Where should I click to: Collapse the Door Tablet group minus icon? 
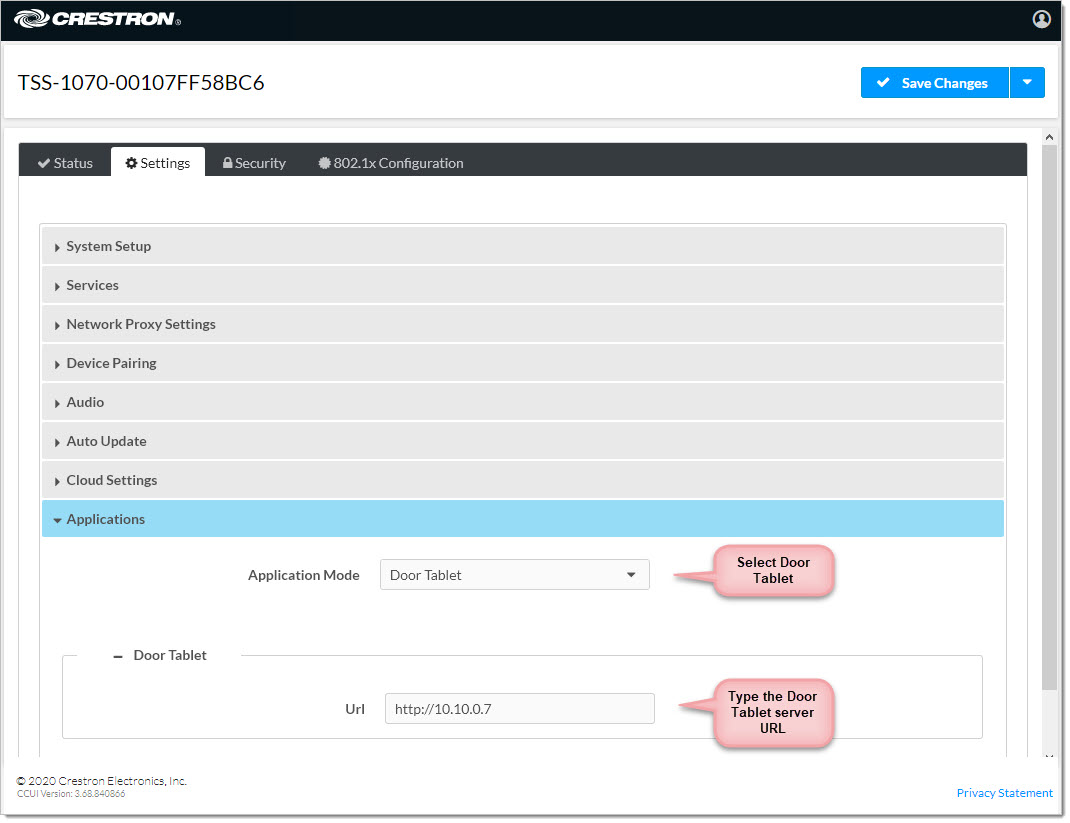(118, 656)
